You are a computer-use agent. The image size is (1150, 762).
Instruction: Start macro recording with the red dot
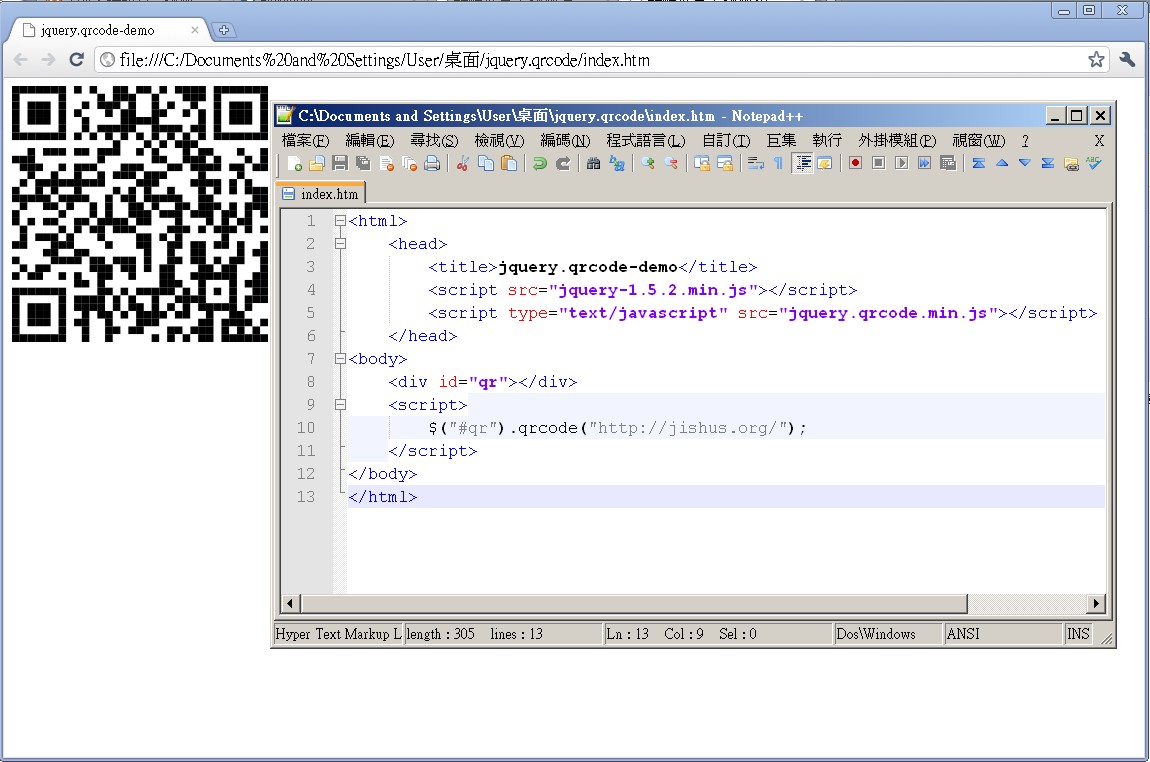point(855,163)
